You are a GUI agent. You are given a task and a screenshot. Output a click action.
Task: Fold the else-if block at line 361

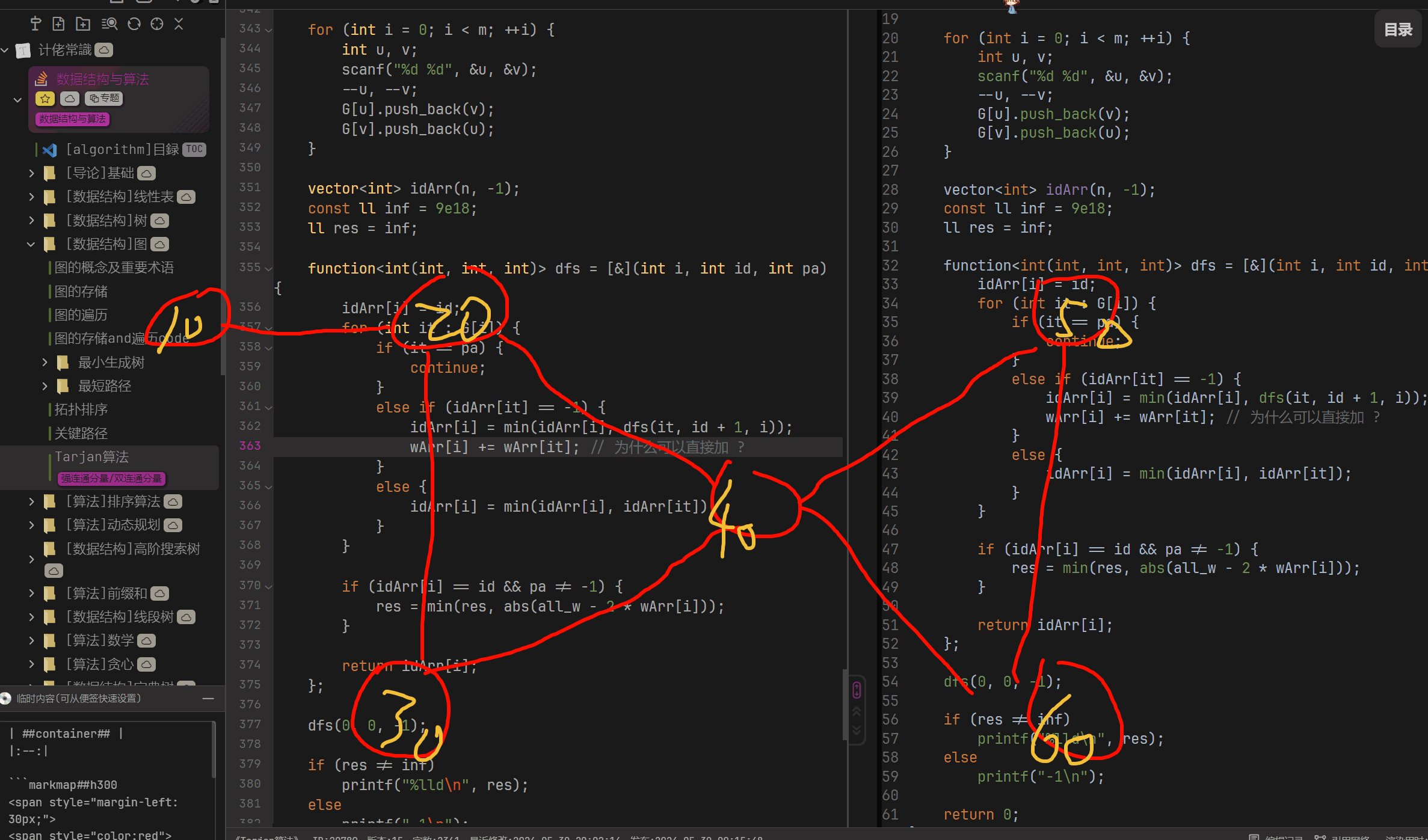pos(268,407)
